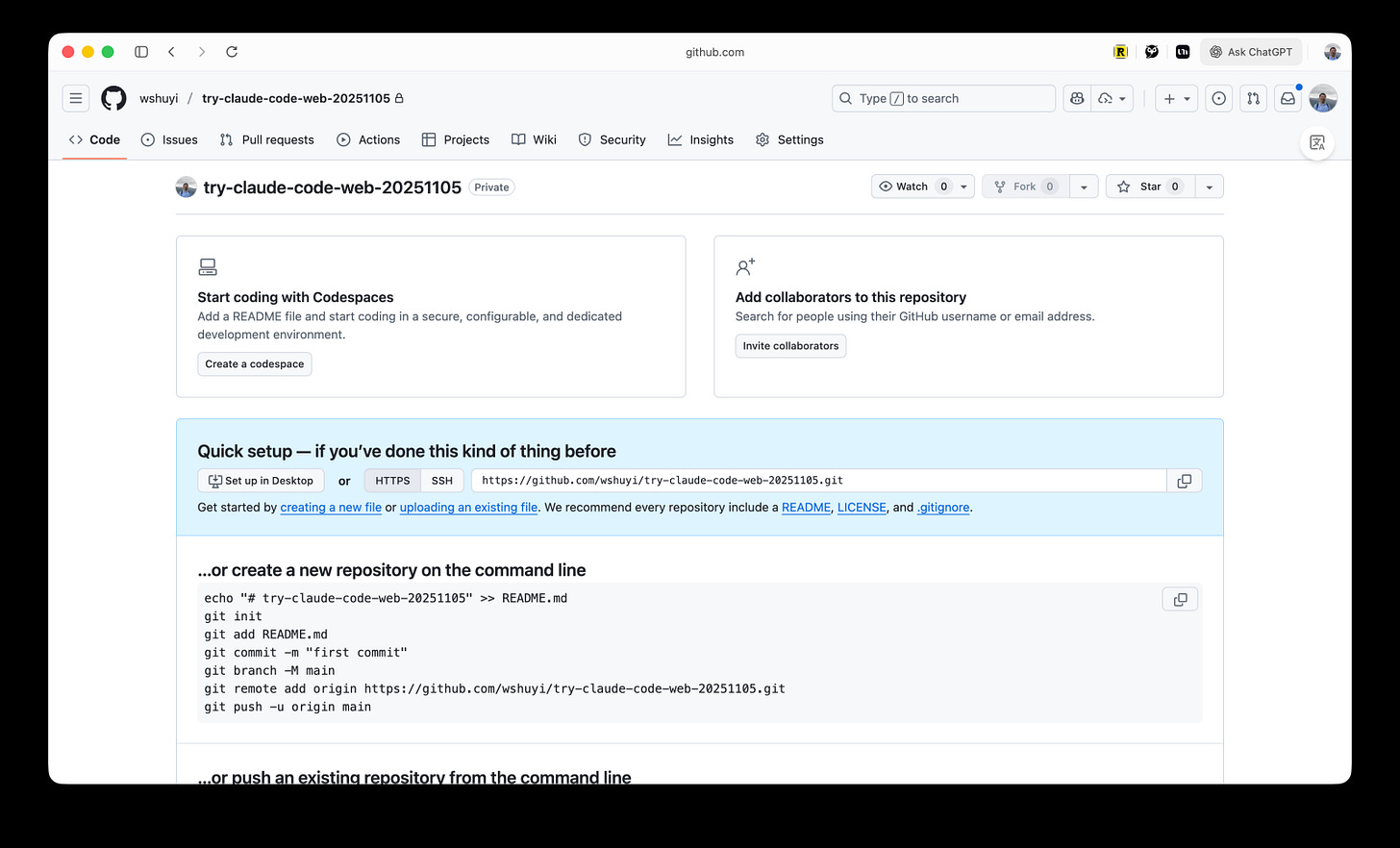Select HTTPS clone protocol
The width and height of the screenshot is (1400, 848).
(392, 481)
